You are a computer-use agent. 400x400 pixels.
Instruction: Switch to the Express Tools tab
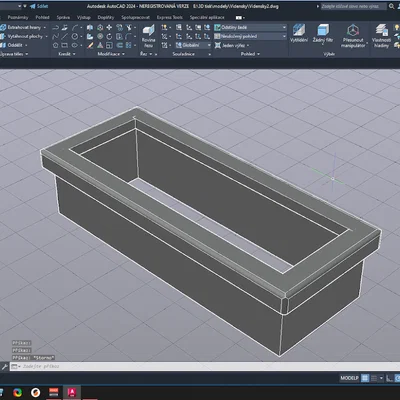point(170,17)
